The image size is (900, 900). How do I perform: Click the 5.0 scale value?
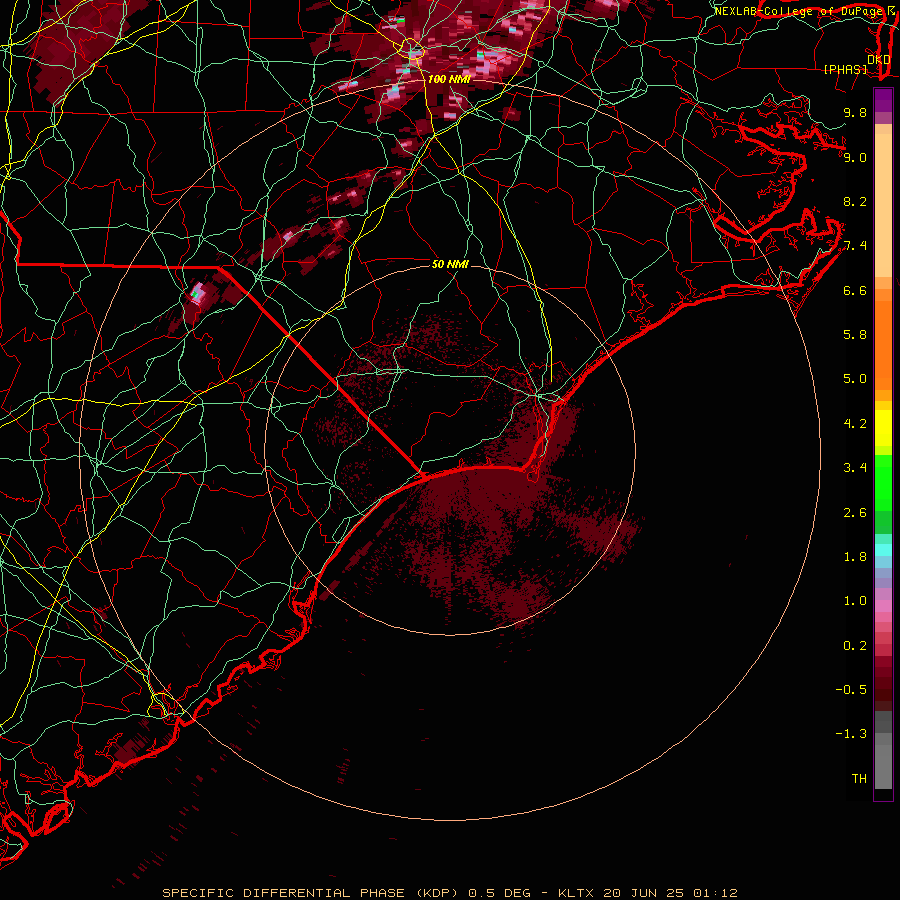pos(855,379)
